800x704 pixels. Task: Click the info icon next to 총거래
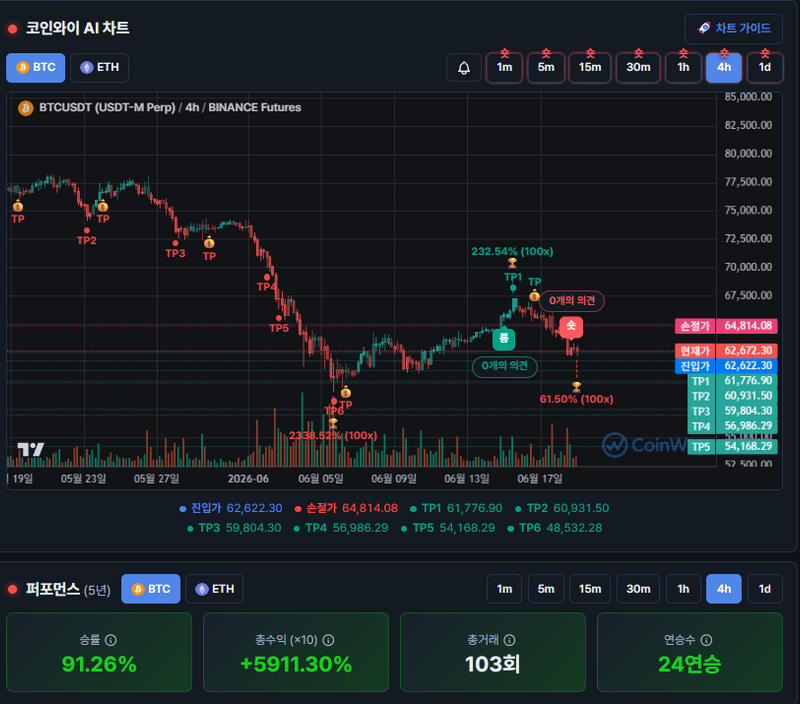(x=509, y=640)
